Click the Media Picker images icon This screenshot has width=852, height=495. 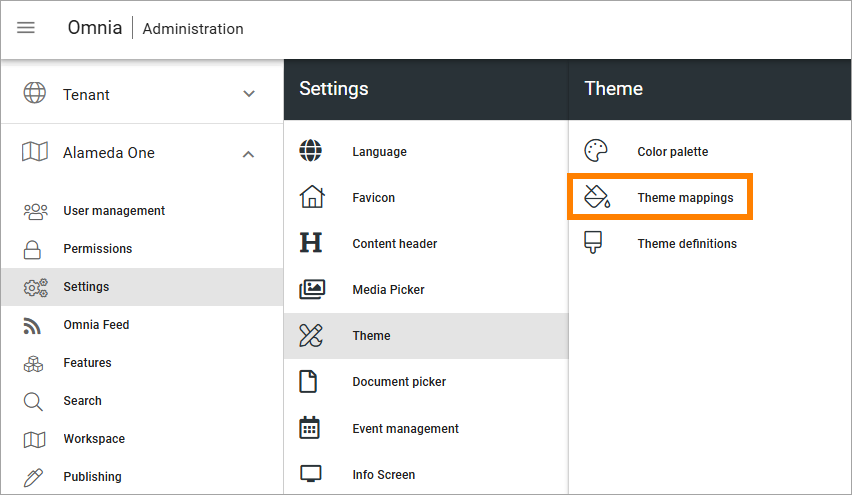pyautogui.click(x=312, y=289)
